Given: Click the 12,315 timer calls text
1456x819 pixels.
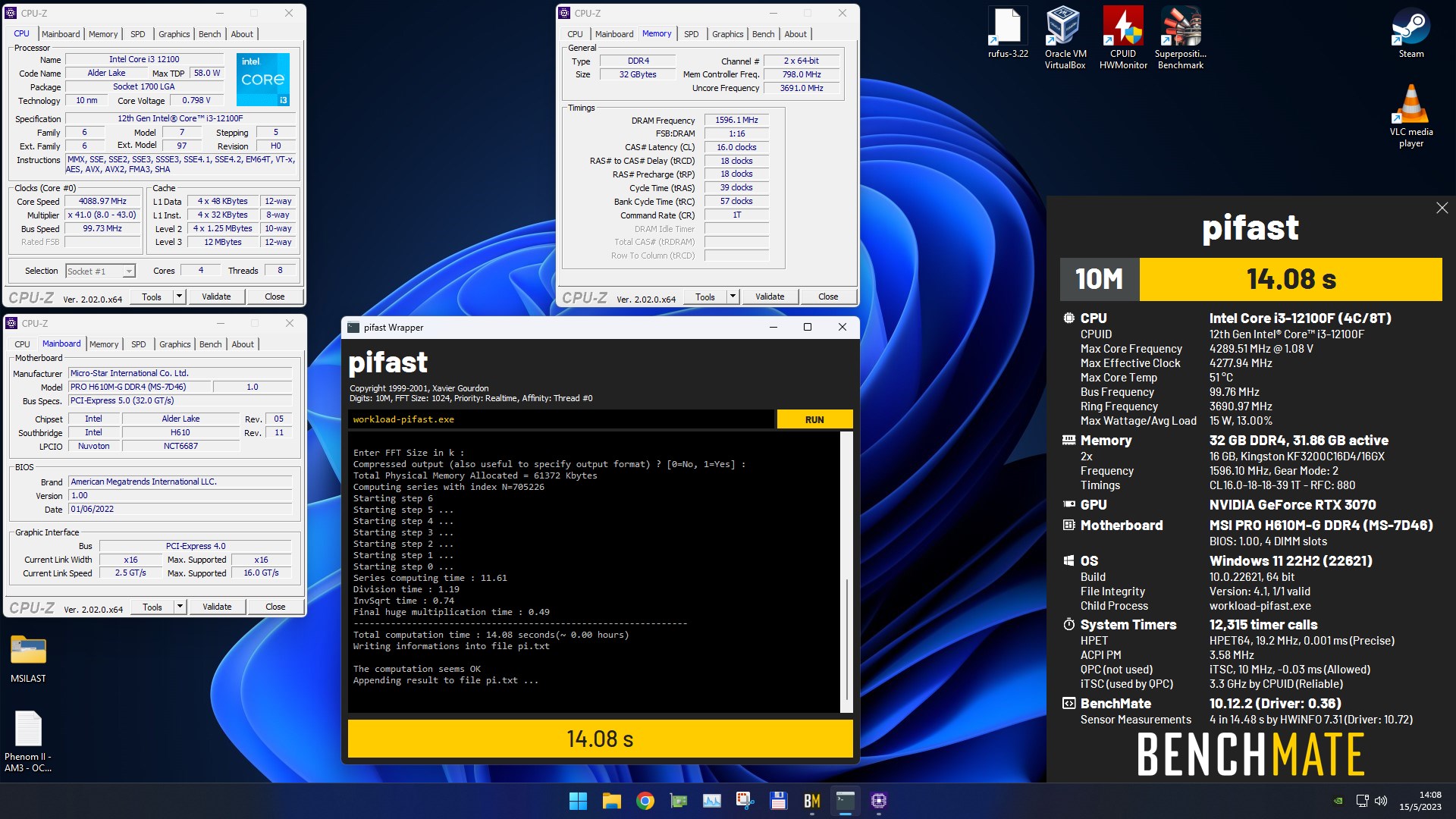Looking at the screenshot, I should [1263, 625].
